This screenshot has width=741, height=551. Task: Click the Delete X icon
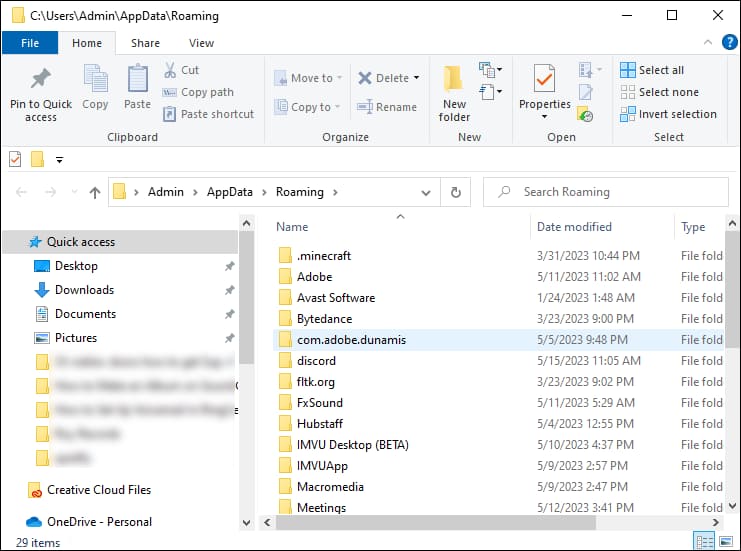click(x=364, y=78)
